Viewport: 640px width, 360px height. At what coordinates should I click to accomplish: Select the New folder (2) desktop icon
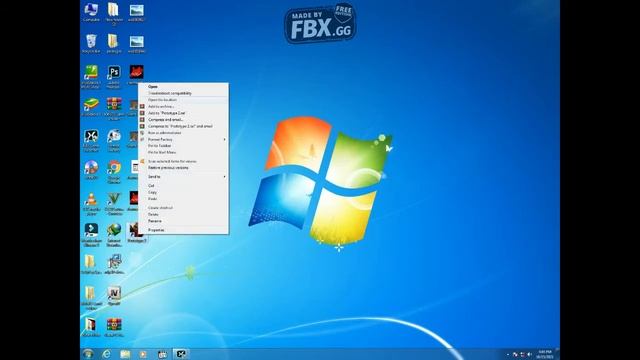point(113,14)
